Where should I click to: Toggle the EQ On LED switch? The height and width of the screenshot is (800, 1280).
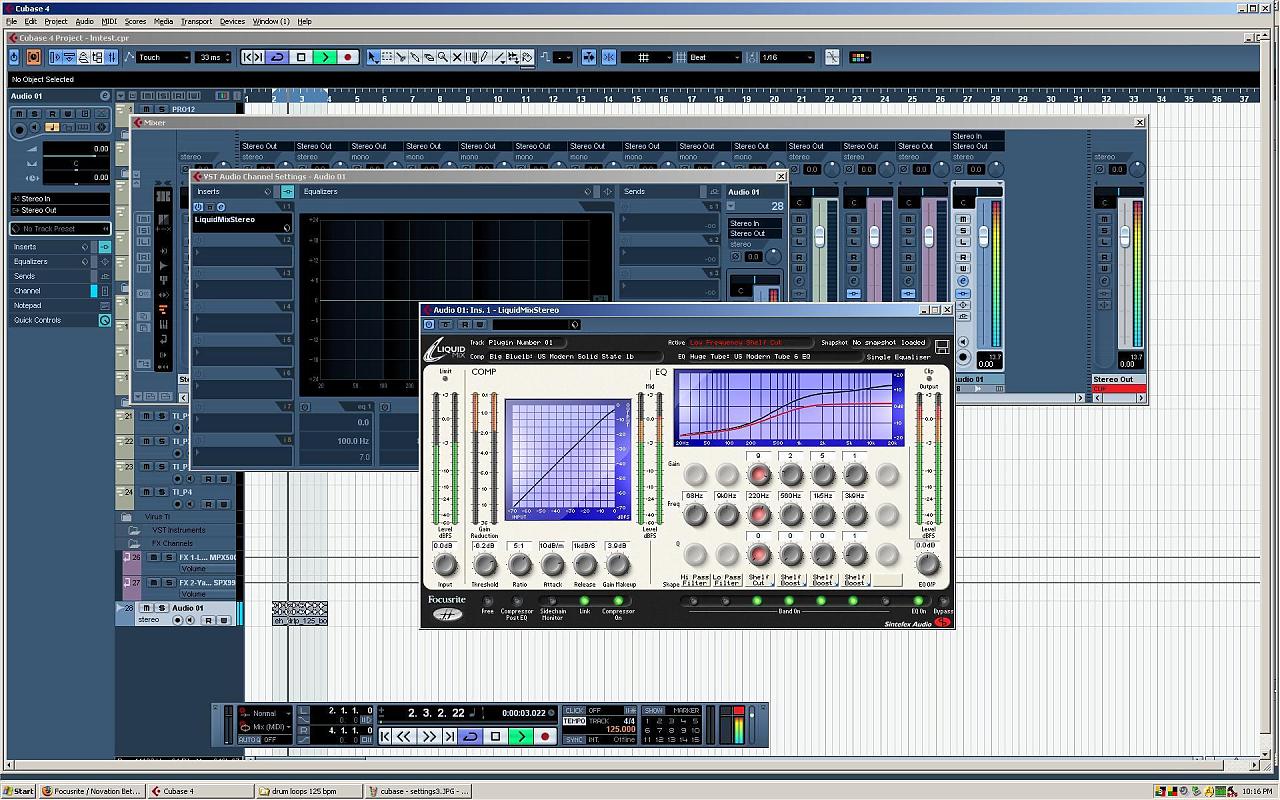tap(918, 601)
